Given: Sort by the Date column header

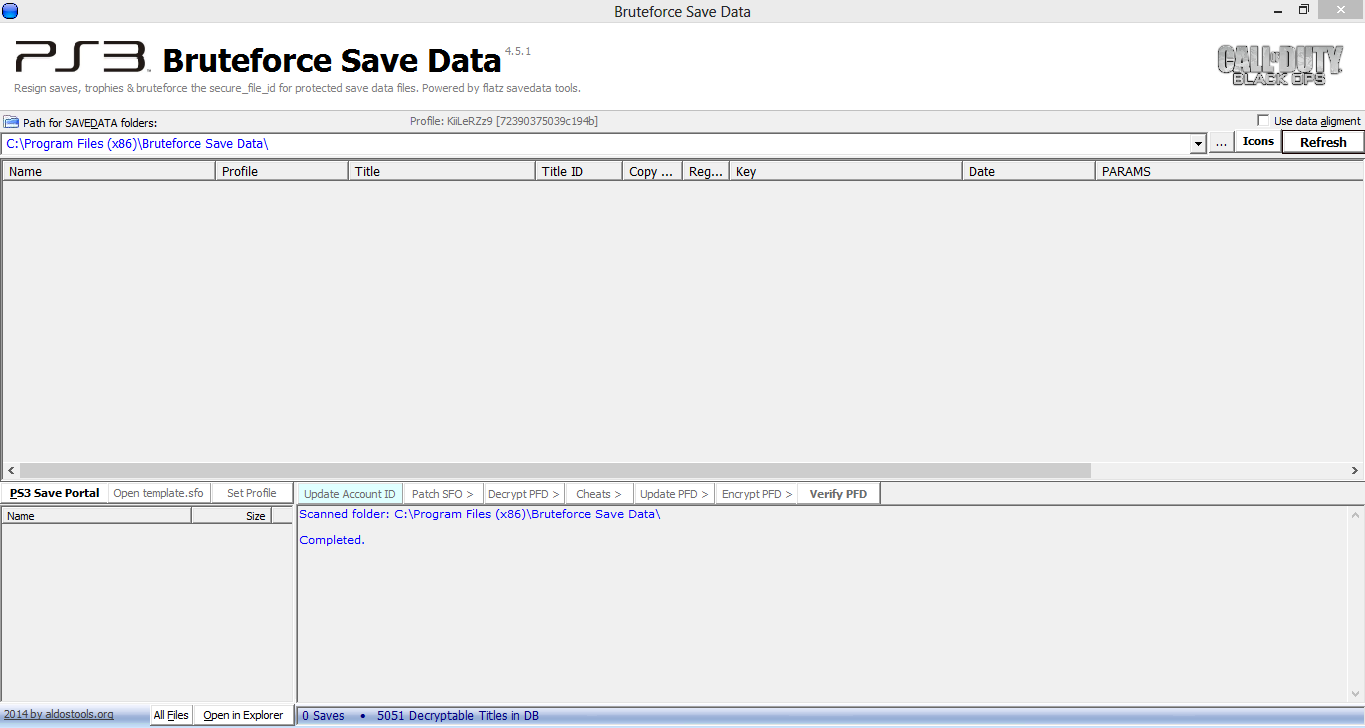Looking at the screenshot, I should point(1029,171).
